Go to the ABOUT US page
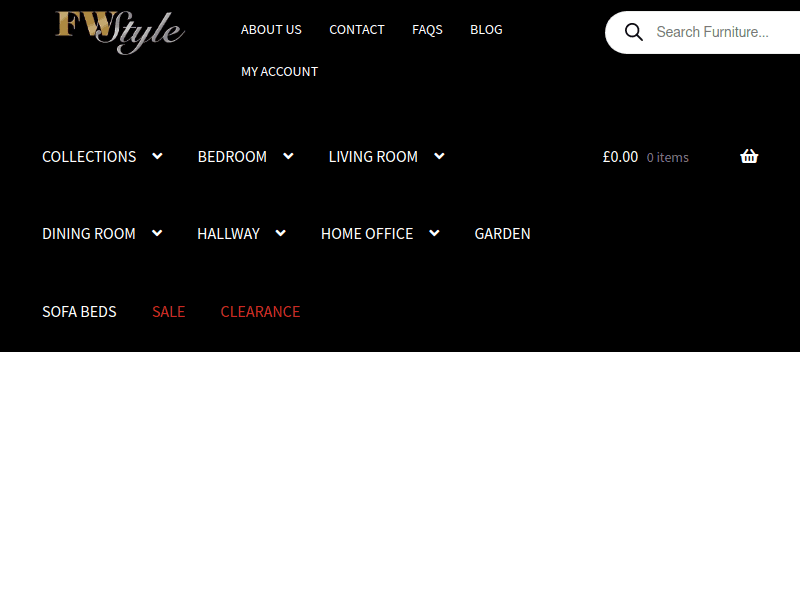 (x=271, y=29)
